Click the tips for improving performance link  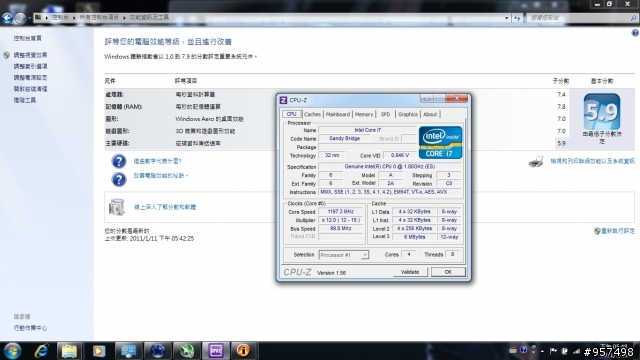coord(160,176)
